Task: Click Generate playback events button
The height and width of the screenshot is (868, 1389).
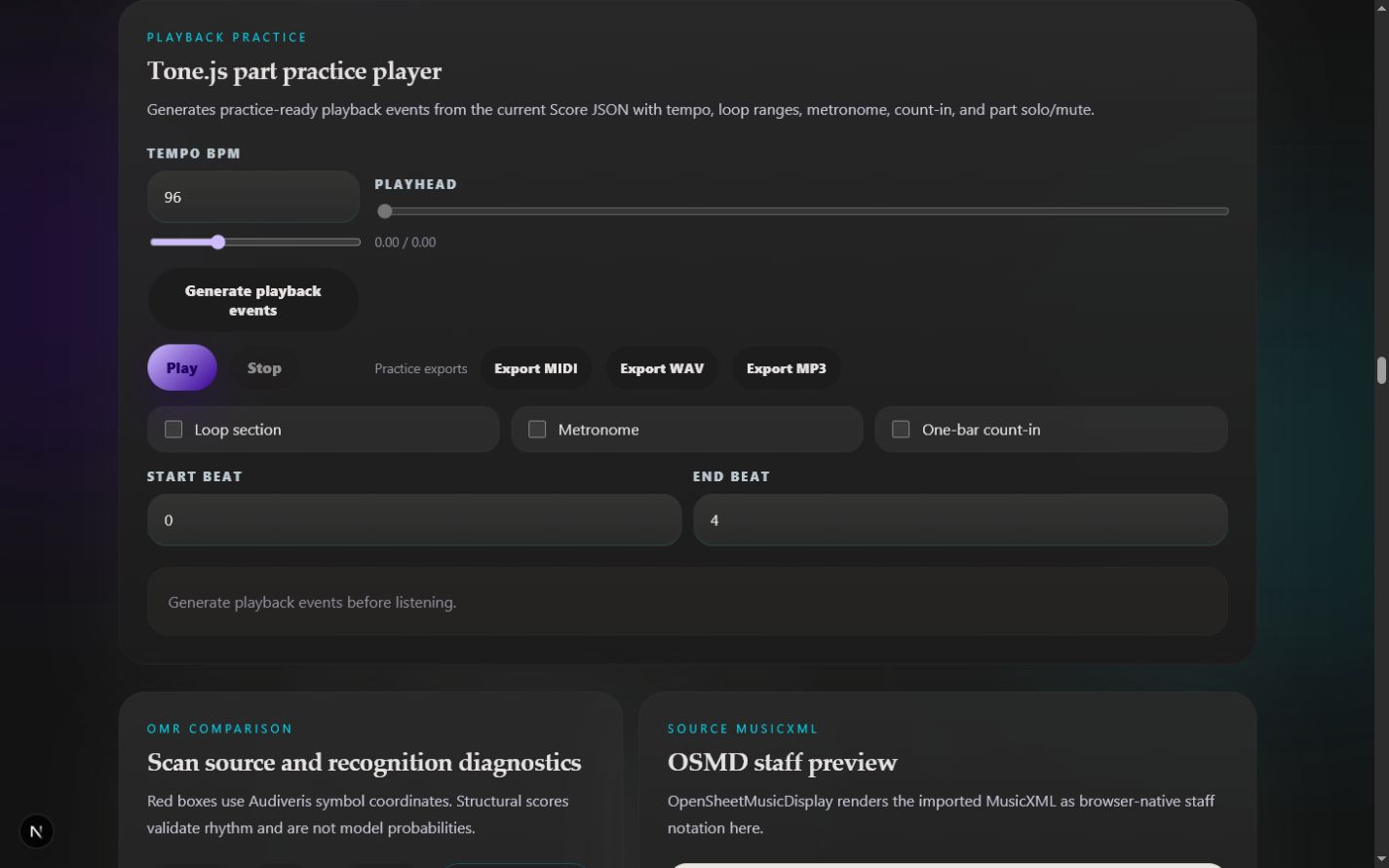Action: pos(252,300)
